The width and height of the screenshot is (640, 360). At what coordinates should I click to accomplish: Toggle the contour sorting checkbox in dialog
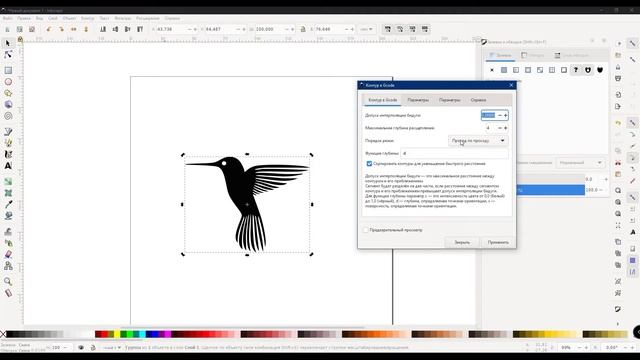point(369,164)
